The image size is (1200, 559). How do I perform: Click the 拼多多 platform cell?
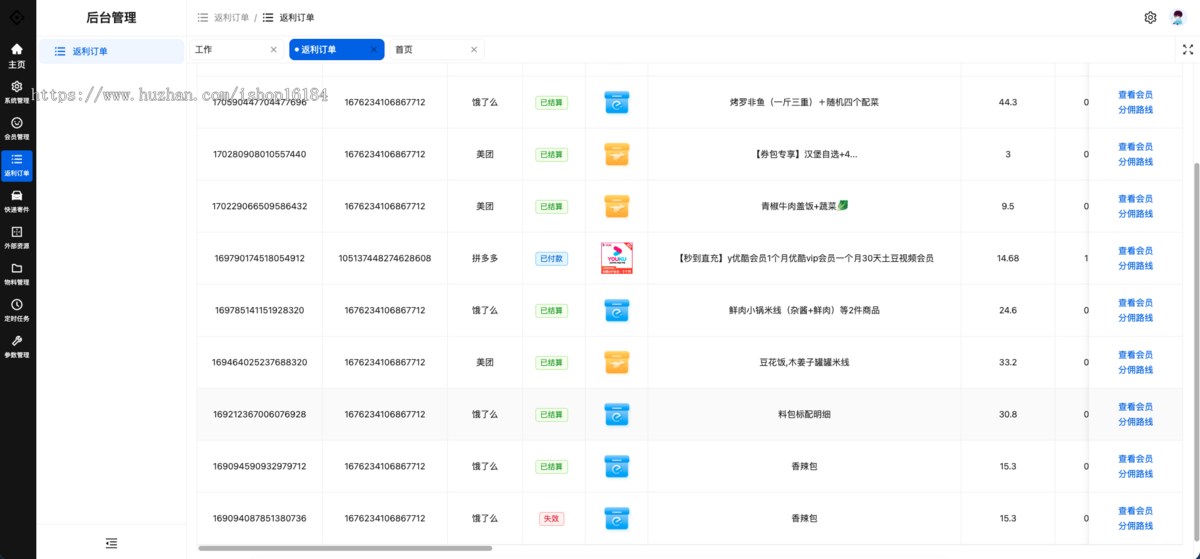[x=485, y=258]
